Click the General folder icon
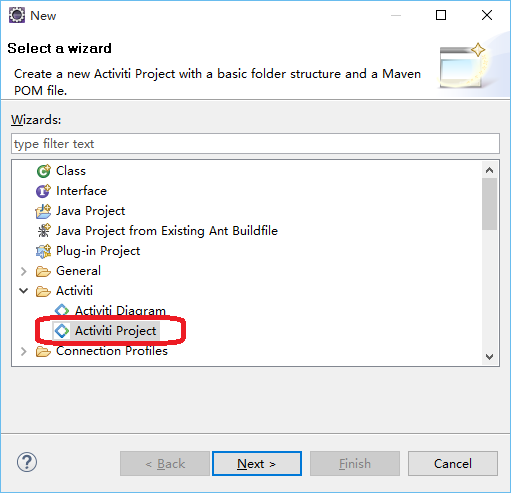 pos(43,271)
